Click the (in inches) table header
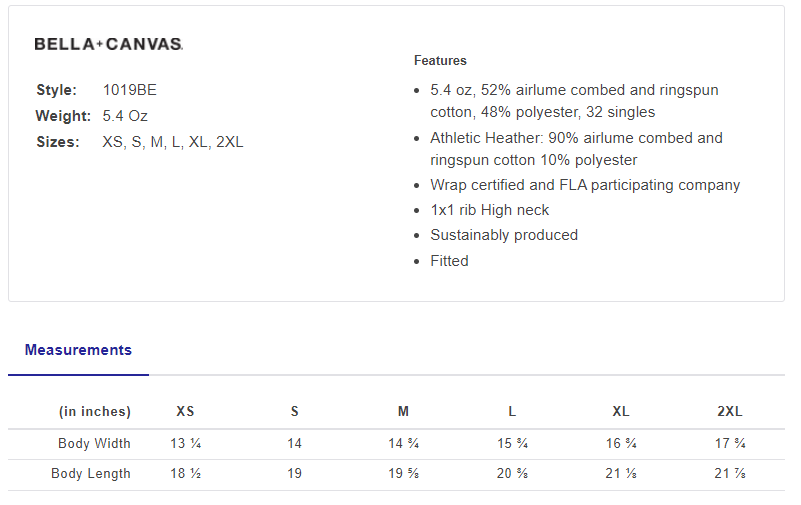The height and width of the screenshot is (505, 801). 95,411
